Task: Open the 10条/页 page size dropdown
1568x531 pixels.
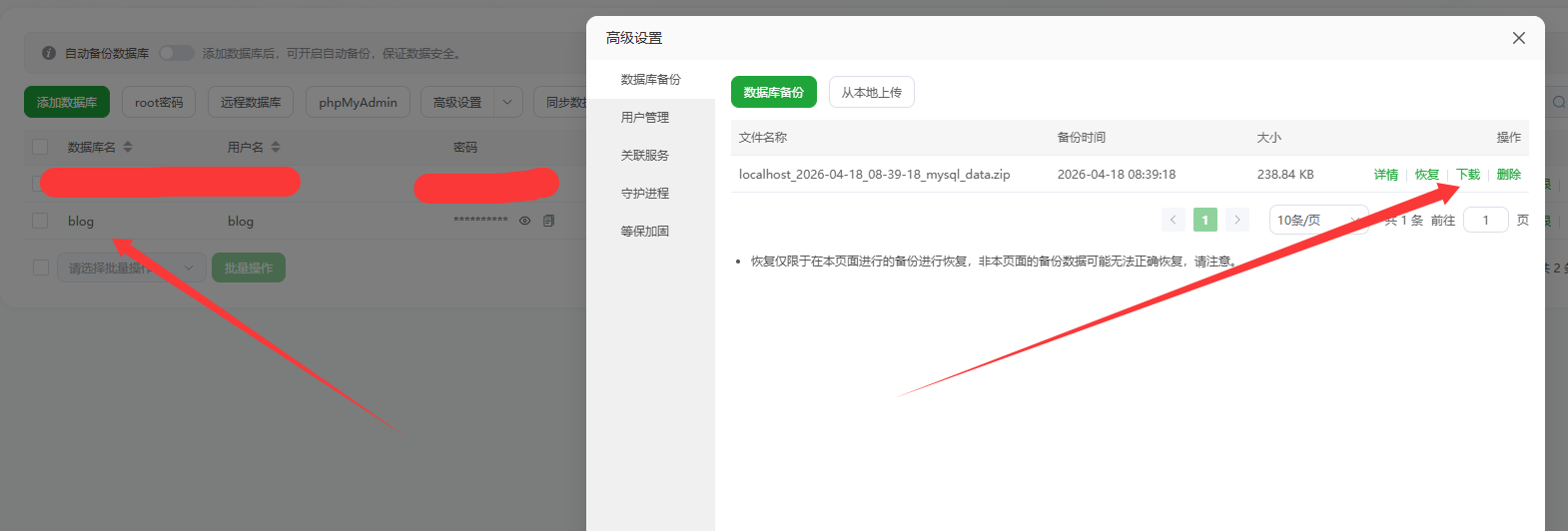Action: tap(1317, 220)
